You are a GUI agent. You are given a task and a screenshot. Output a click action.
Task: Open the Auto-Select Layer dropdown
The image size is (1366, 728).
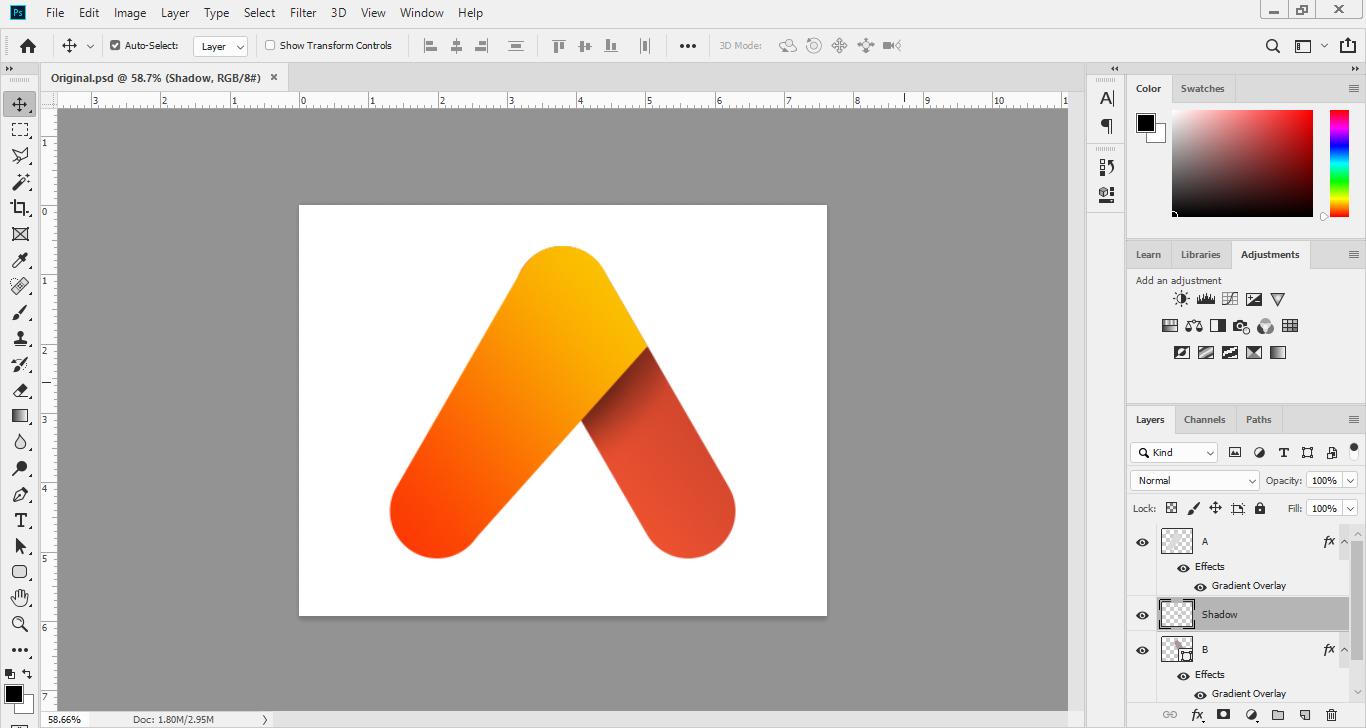coord(220,46)
